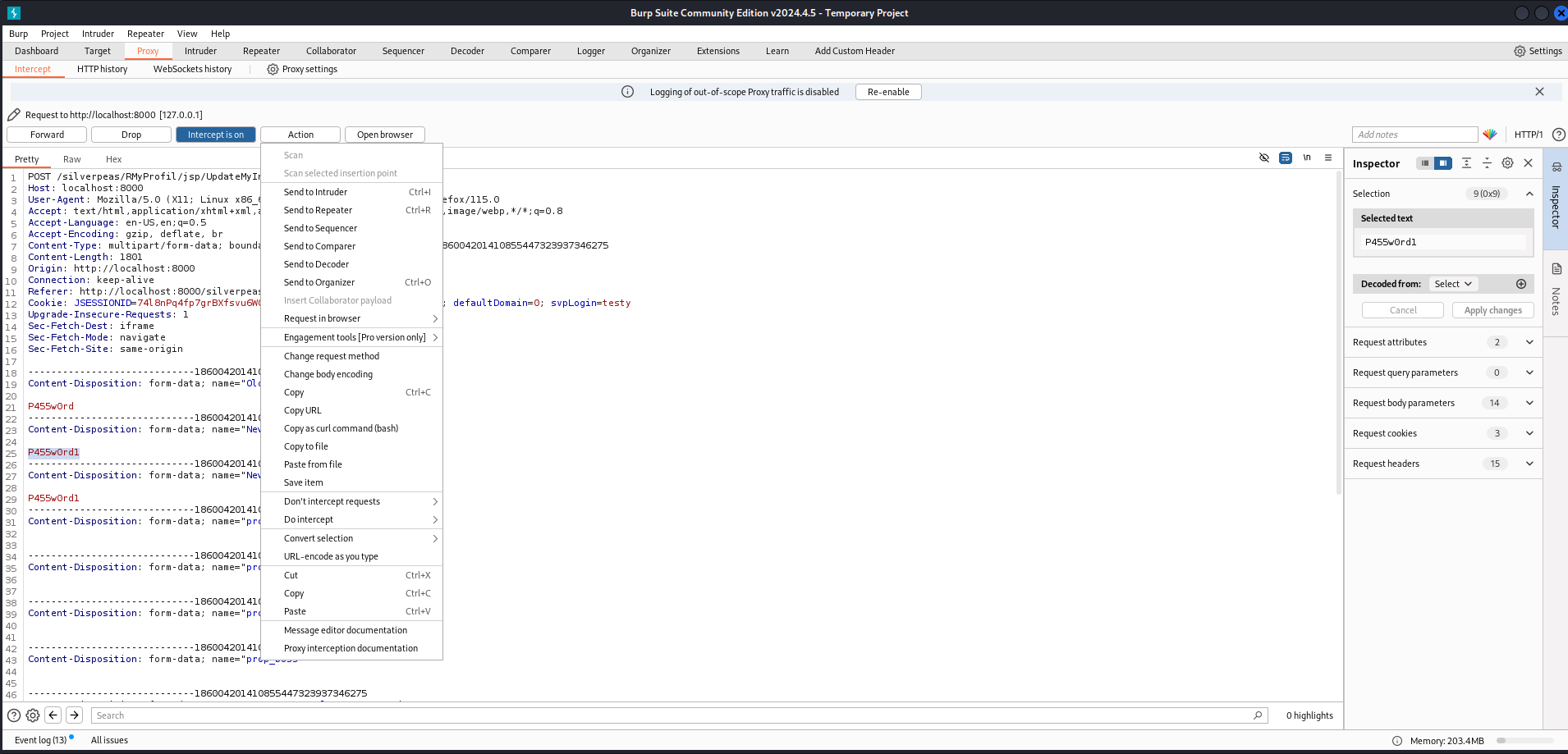The width and height of the screenshot is (1568, 754).
Task: Click the magnifier icon in search field
Action: [1258, 715]
